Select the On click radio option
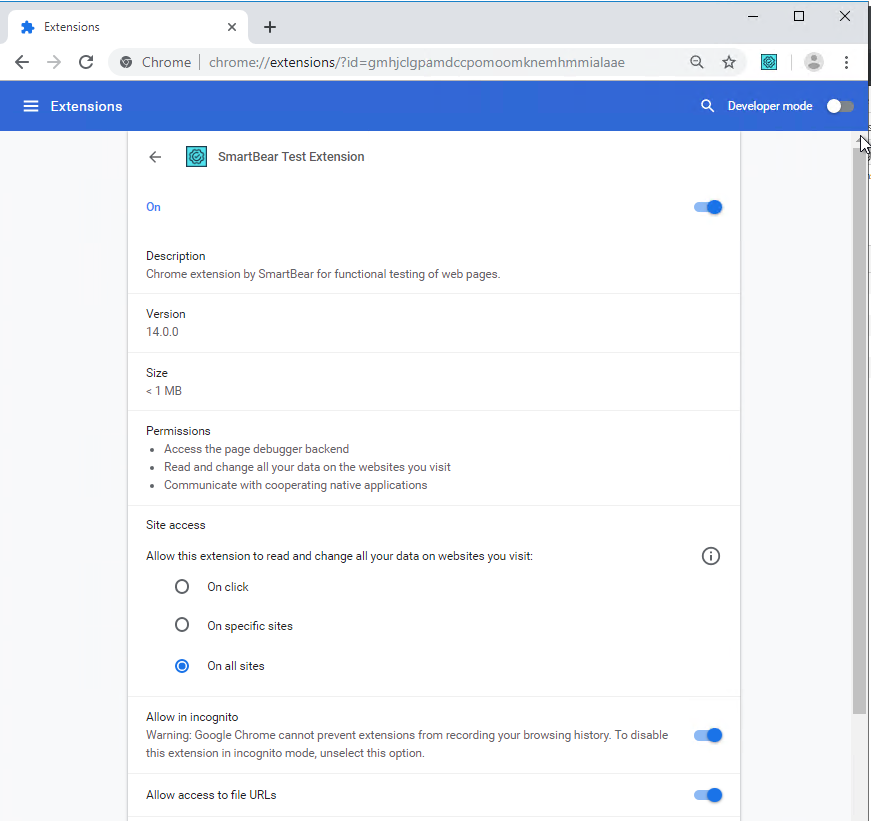Image resolution: width=871 pixels, height=821 pixels. (182, 587)
